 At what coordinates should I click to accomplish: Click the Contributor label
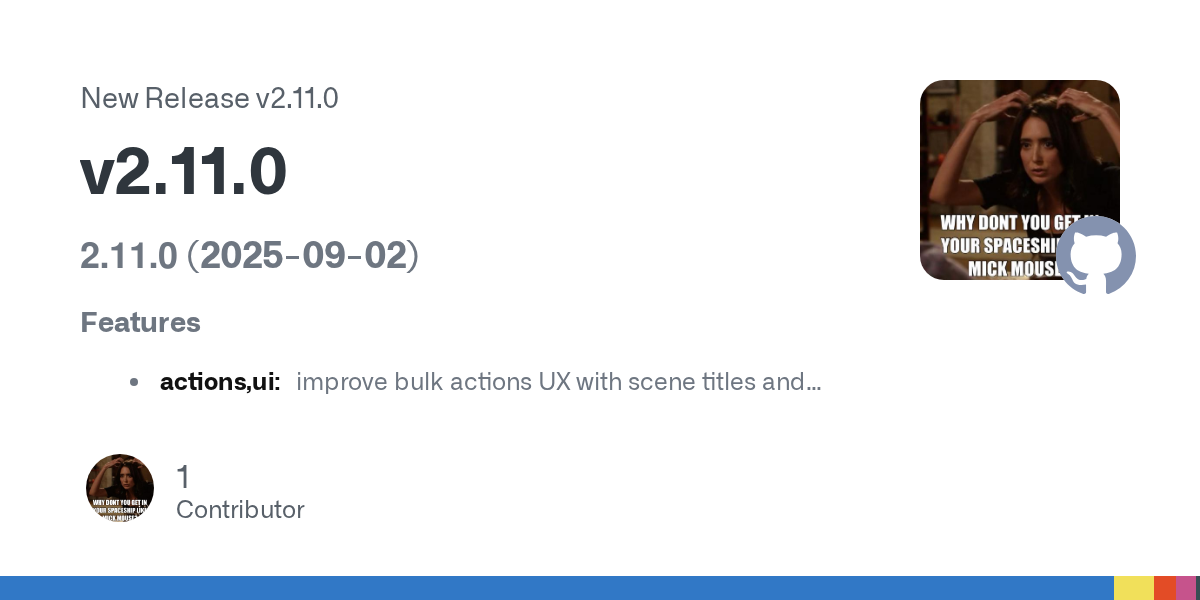240,510
